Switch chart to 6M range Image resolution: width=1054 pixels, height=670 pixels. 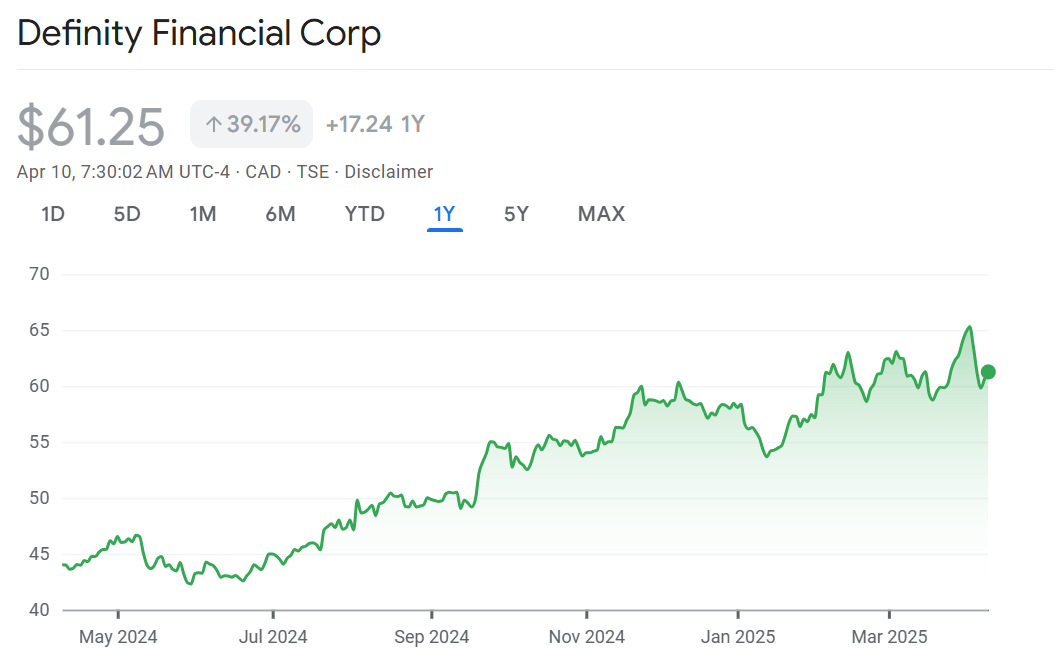(x=280, y=214)
